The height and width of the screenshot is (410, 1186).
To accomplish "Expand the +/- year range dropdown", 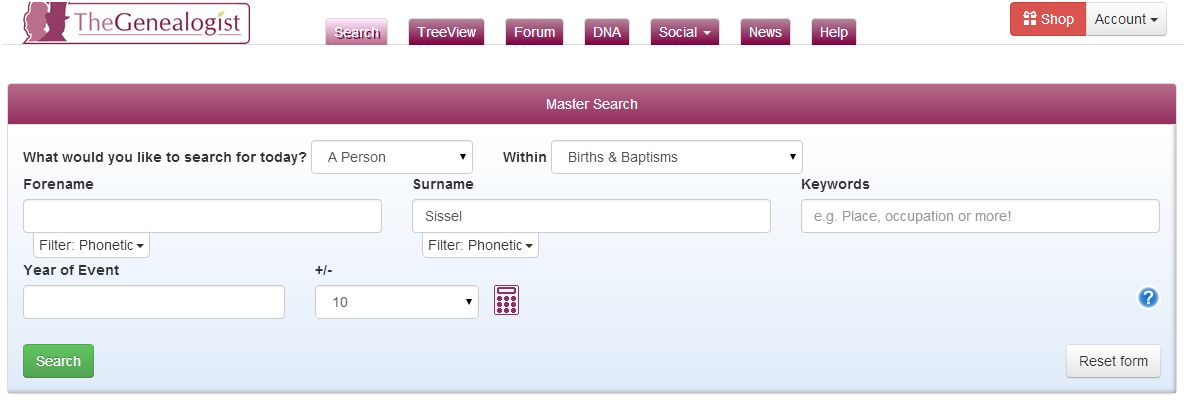I will pos(397,302).
